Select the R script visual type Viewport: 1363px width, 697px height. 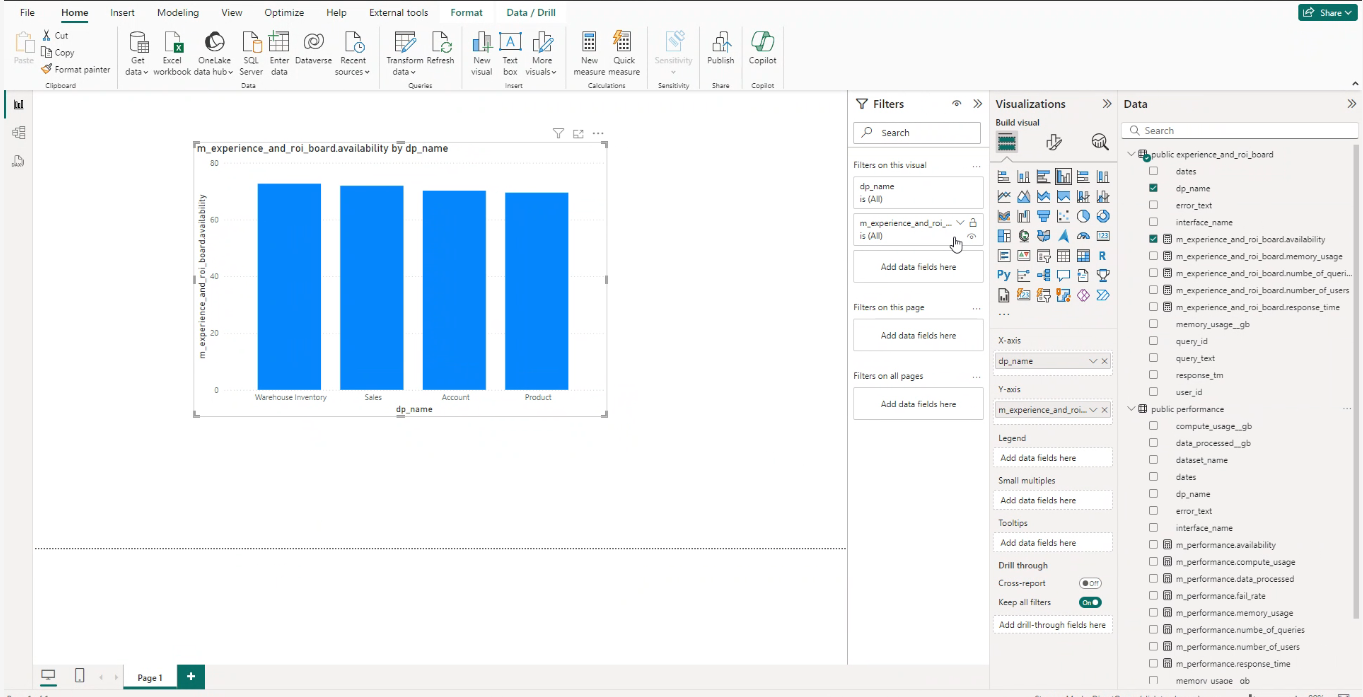(x=1103, y=256)
